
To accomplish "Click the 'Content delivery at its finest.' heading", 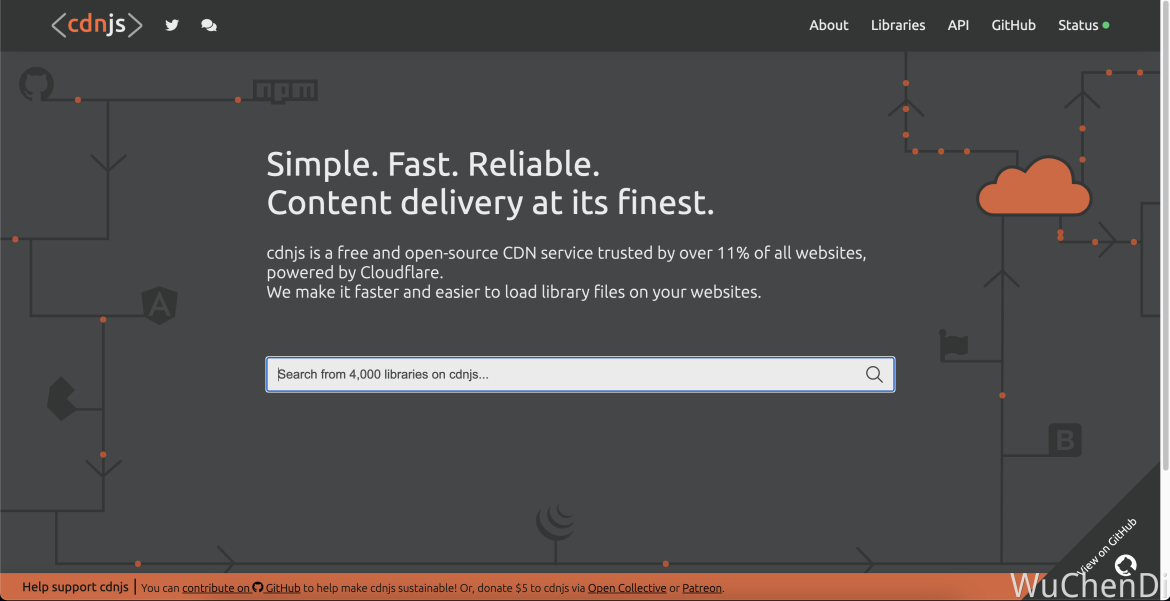I will click(490, 203).
